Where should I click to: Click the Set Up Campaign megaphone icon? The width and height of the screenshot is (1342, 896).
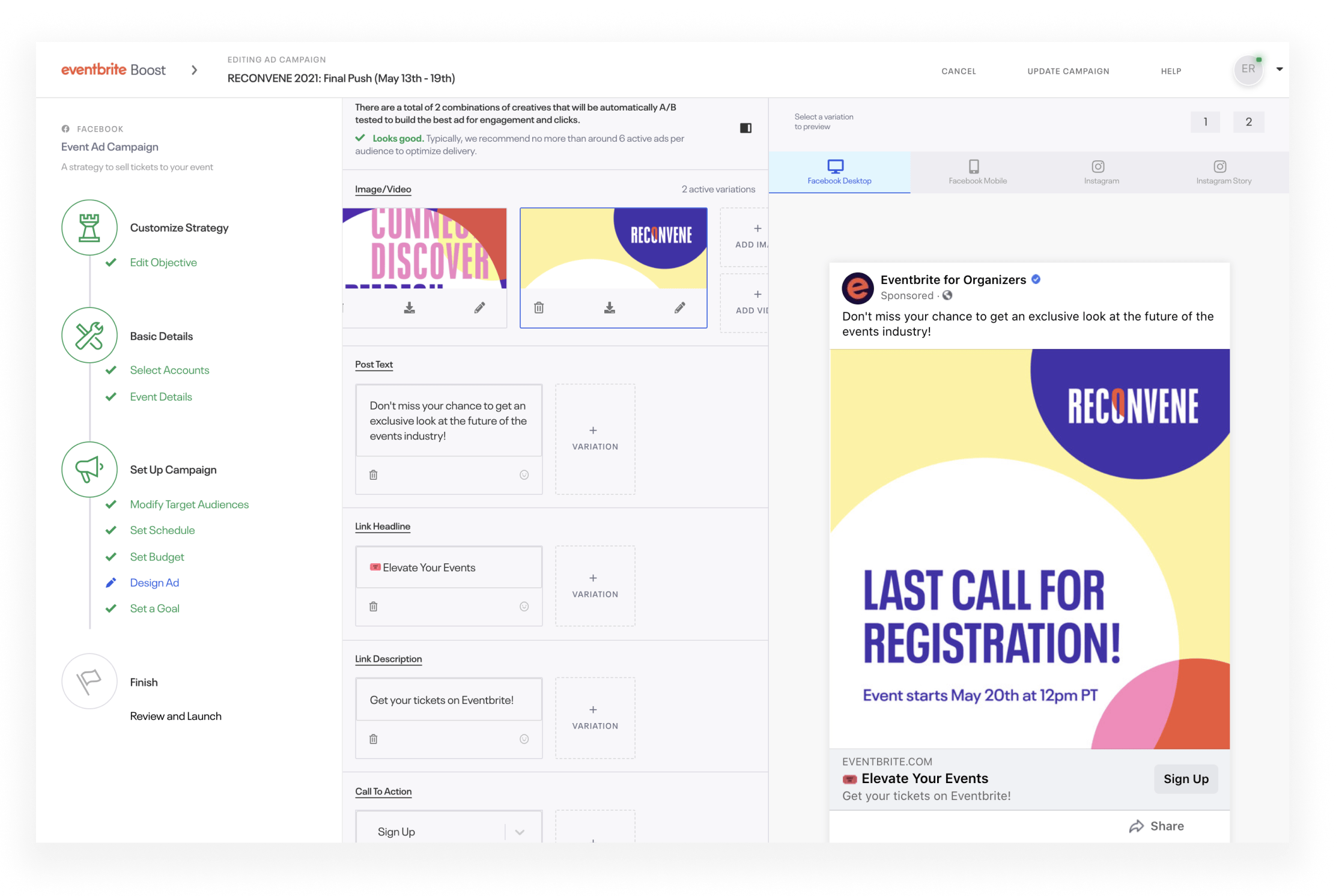[x=90, y=470]
